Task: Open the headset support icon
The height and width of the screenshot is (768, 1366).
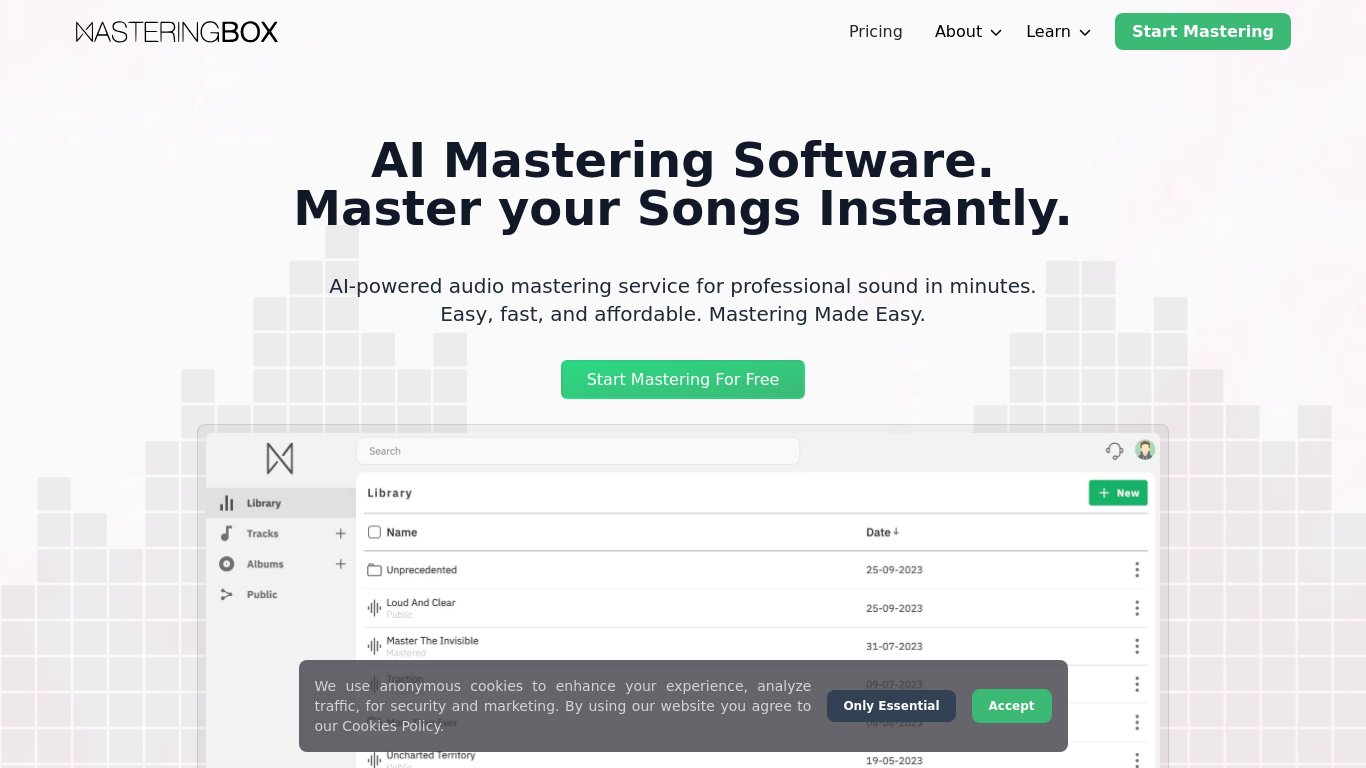Action: (1114, 451)
